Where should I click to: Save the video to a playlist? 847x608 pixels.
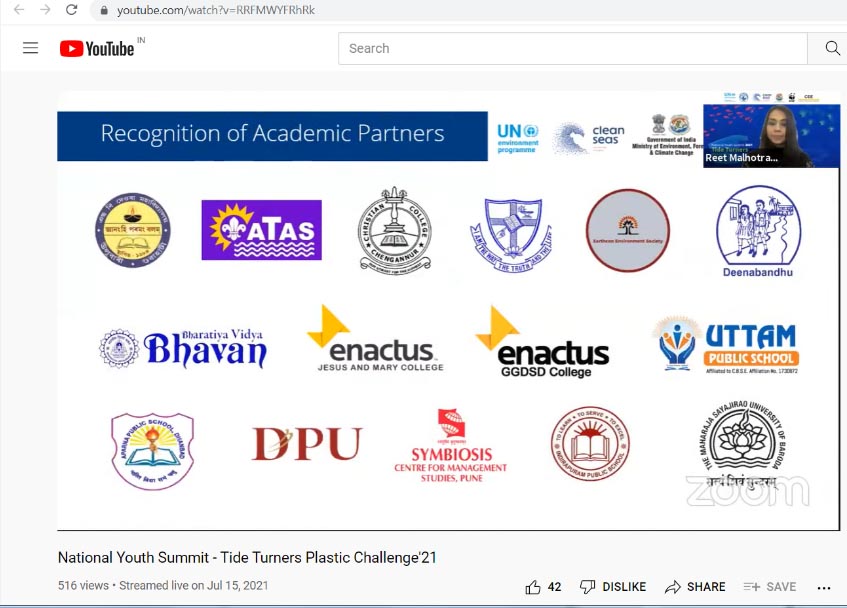(769, 587)
